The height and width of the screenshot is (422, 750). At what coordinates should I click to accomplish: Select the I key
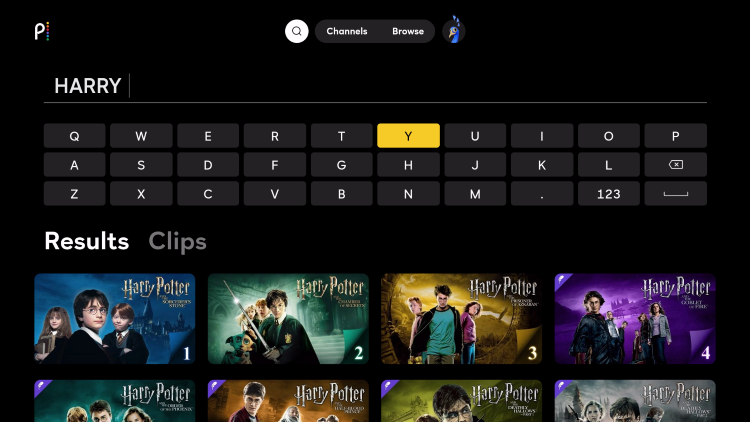tap(542, 136)
